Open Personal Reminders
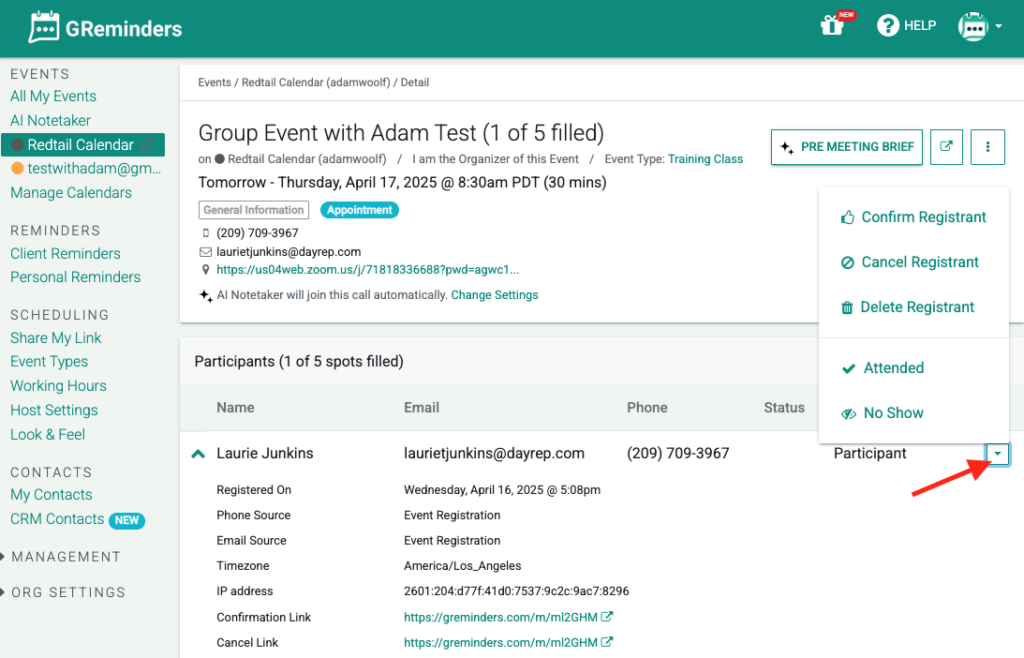 pos(76,277)
